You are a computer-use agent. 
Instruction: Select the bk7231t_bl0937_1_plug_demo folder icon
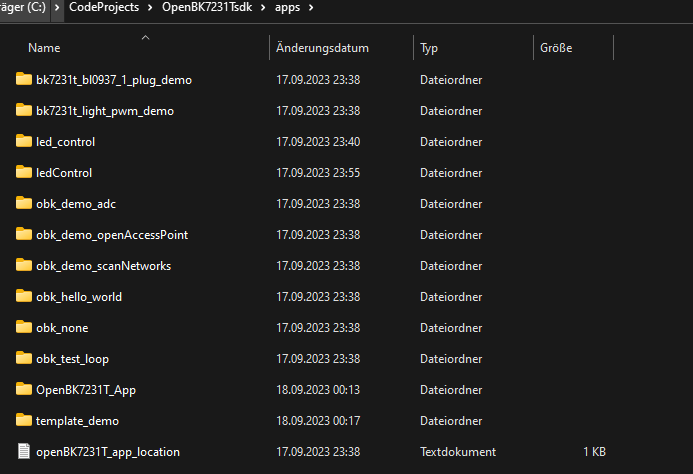(24, 79)
